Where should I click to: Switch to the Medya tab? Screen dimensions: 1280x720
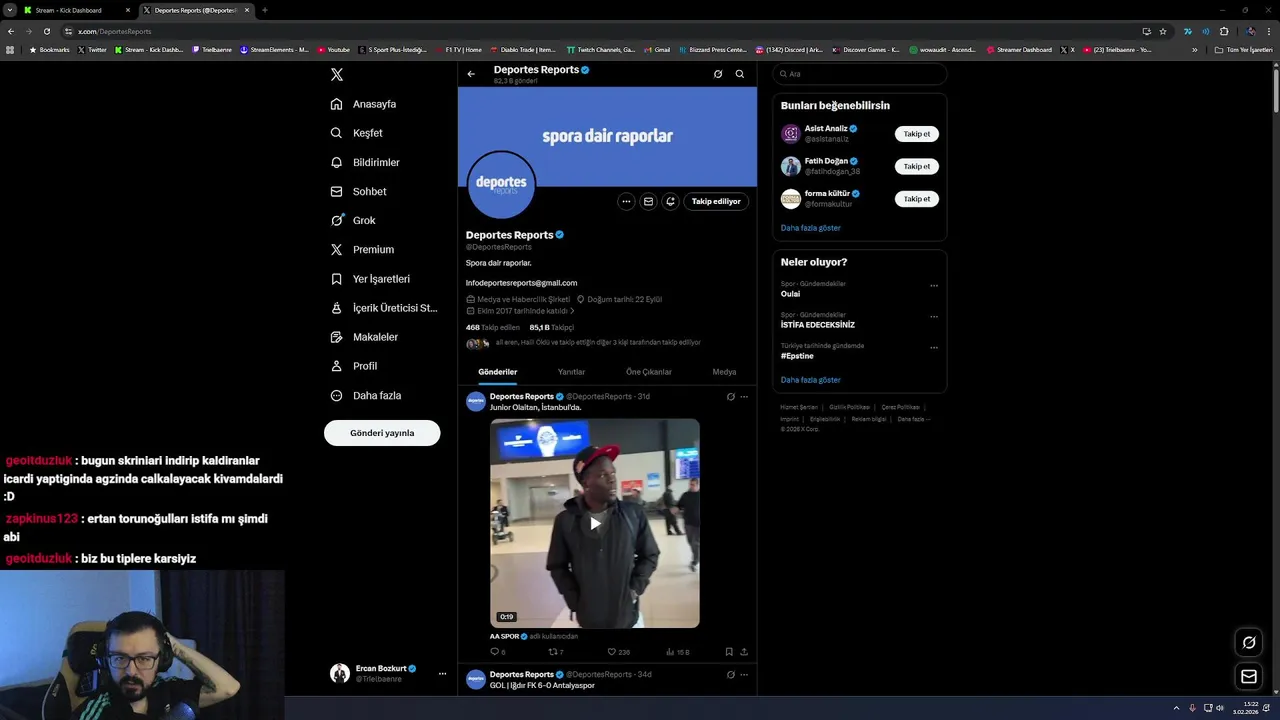tap(724, 372)
